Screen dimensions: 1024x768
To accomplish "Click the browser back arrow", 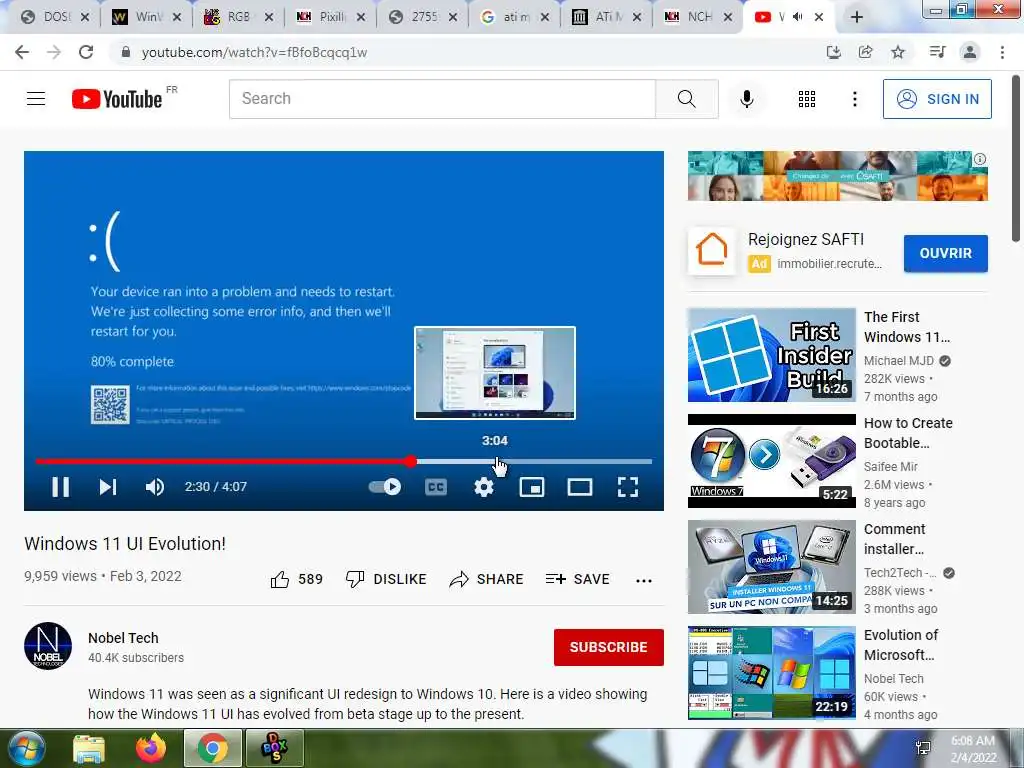I will pyautogui.click(x=22, y=52).
